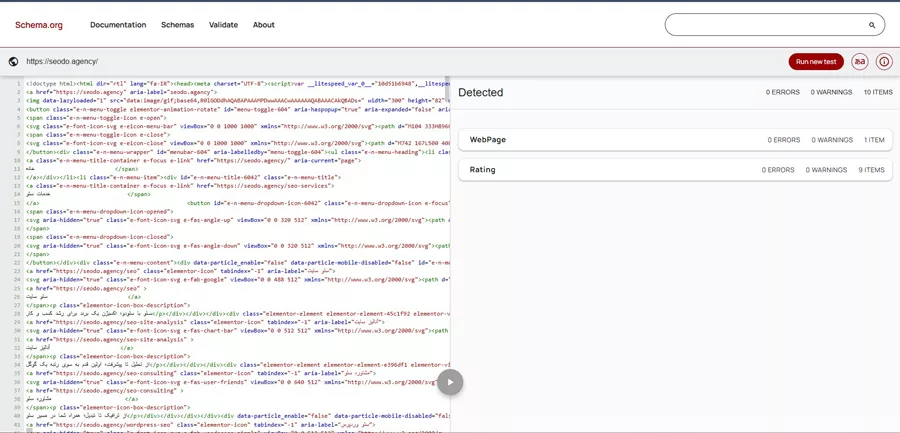Click code line 1 with doctype html

tap(236, 83)
